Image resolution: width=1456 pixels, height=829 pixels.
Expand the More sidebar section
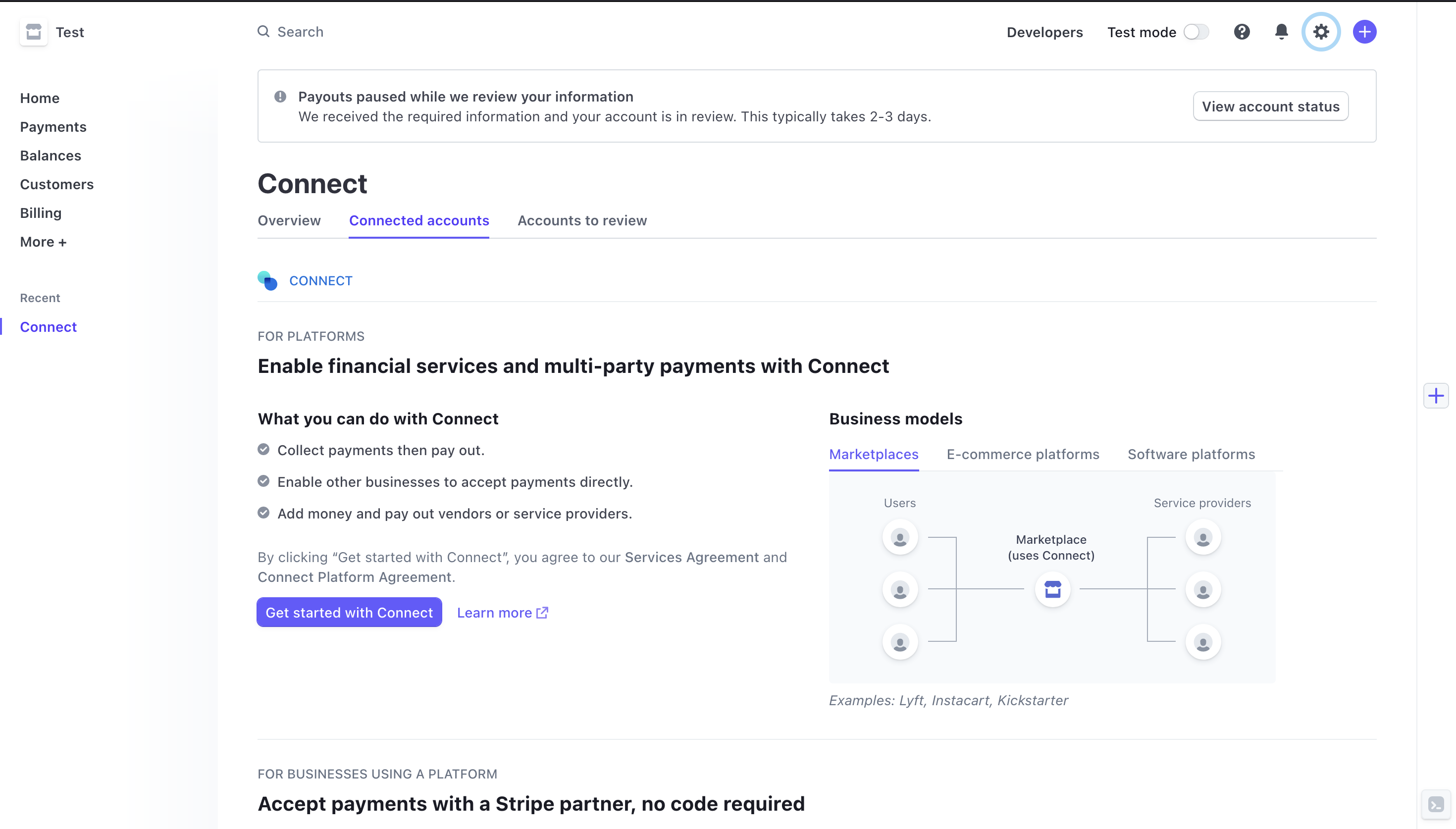[43, 241]
